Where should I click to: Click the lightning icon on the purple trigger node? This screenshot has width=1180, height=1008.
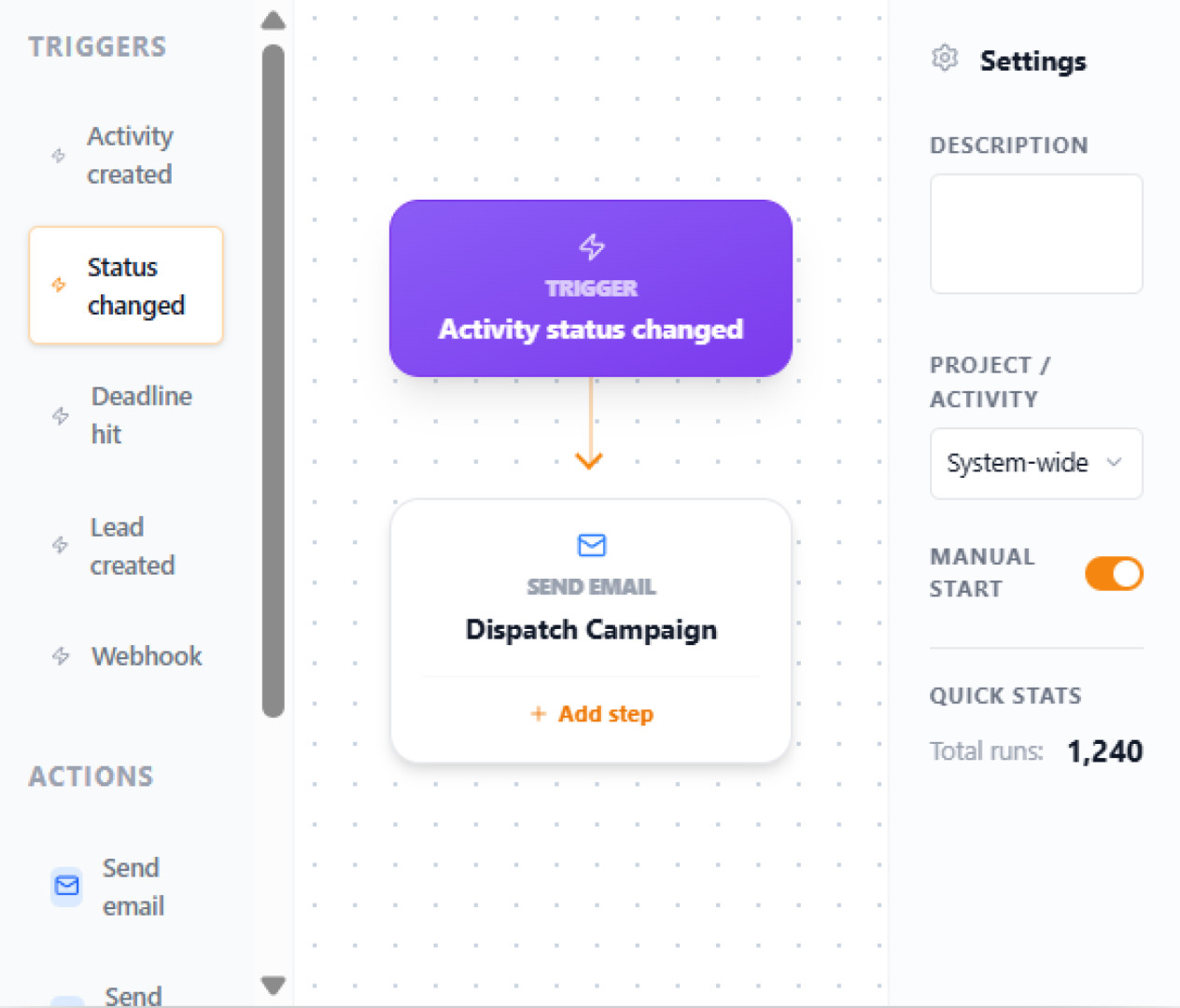tap(592, 247)
